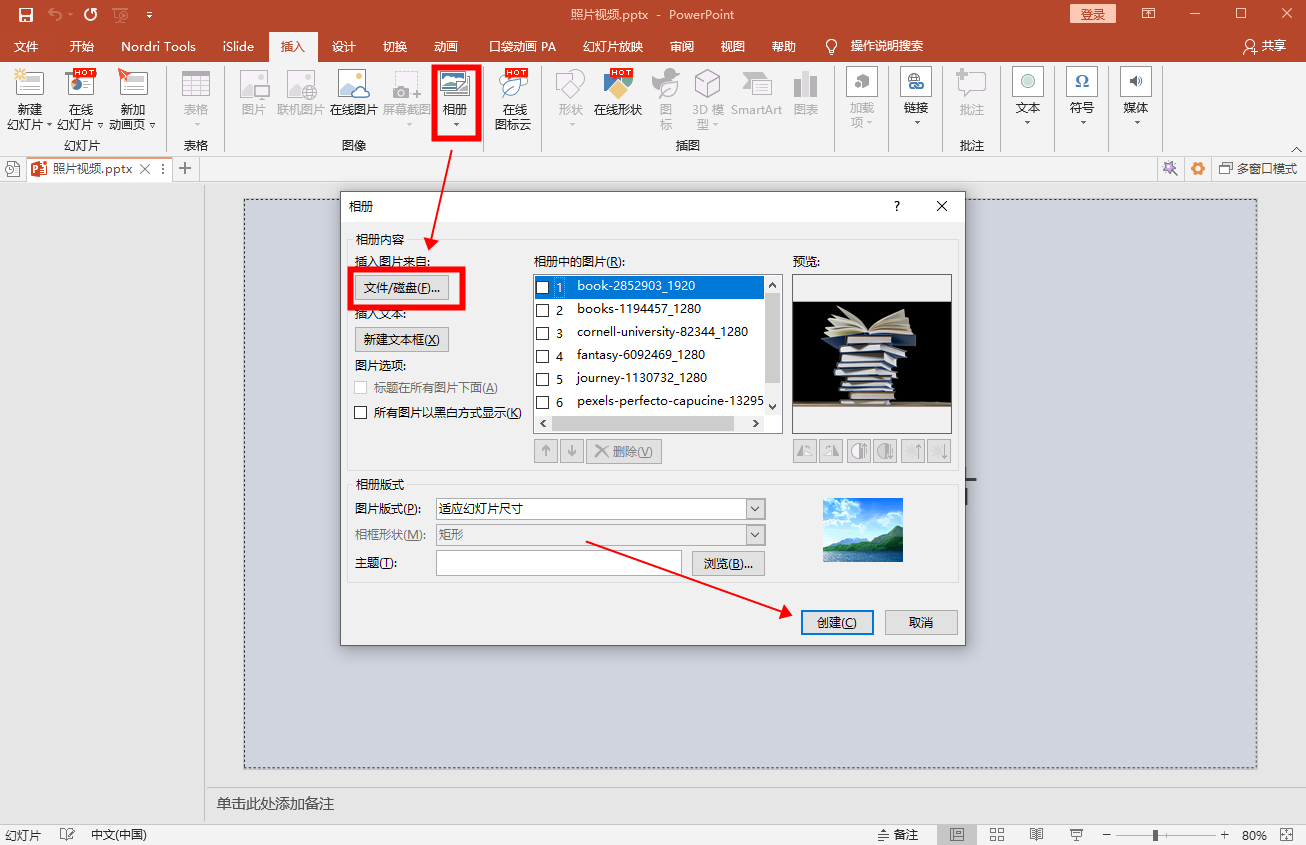This screenshot has width=1306, height=845.
Task: Check the box for cornell-university-82344_1280
Action: 543,333
